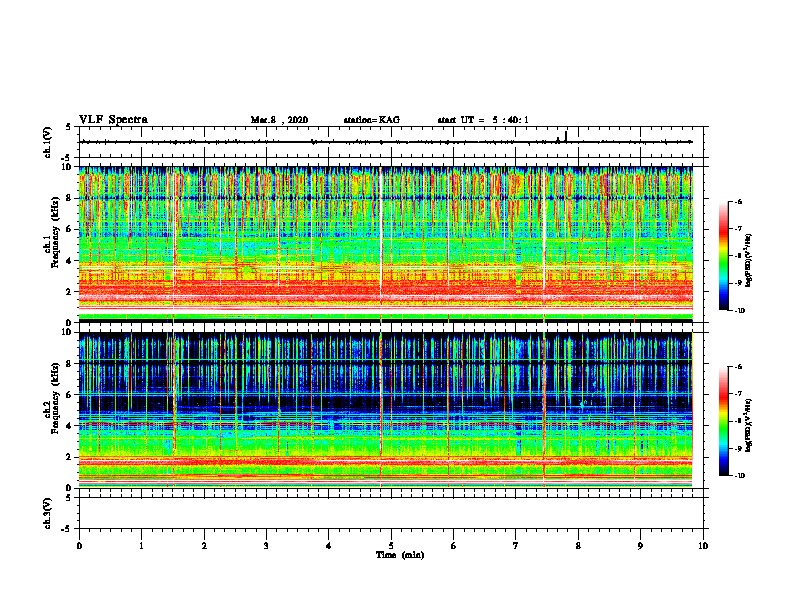792x612 pixels.
Task: Click the '8' tick on time axis
Action: pyautogui.click(x=578, y=546)
